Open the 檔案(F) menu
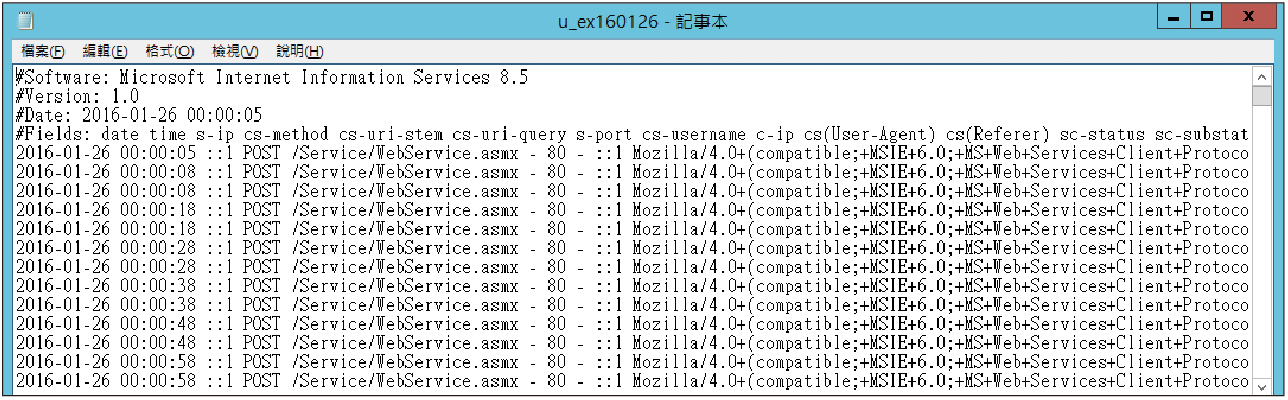The height and width of the screenshot is (400, 1288). 42,51
